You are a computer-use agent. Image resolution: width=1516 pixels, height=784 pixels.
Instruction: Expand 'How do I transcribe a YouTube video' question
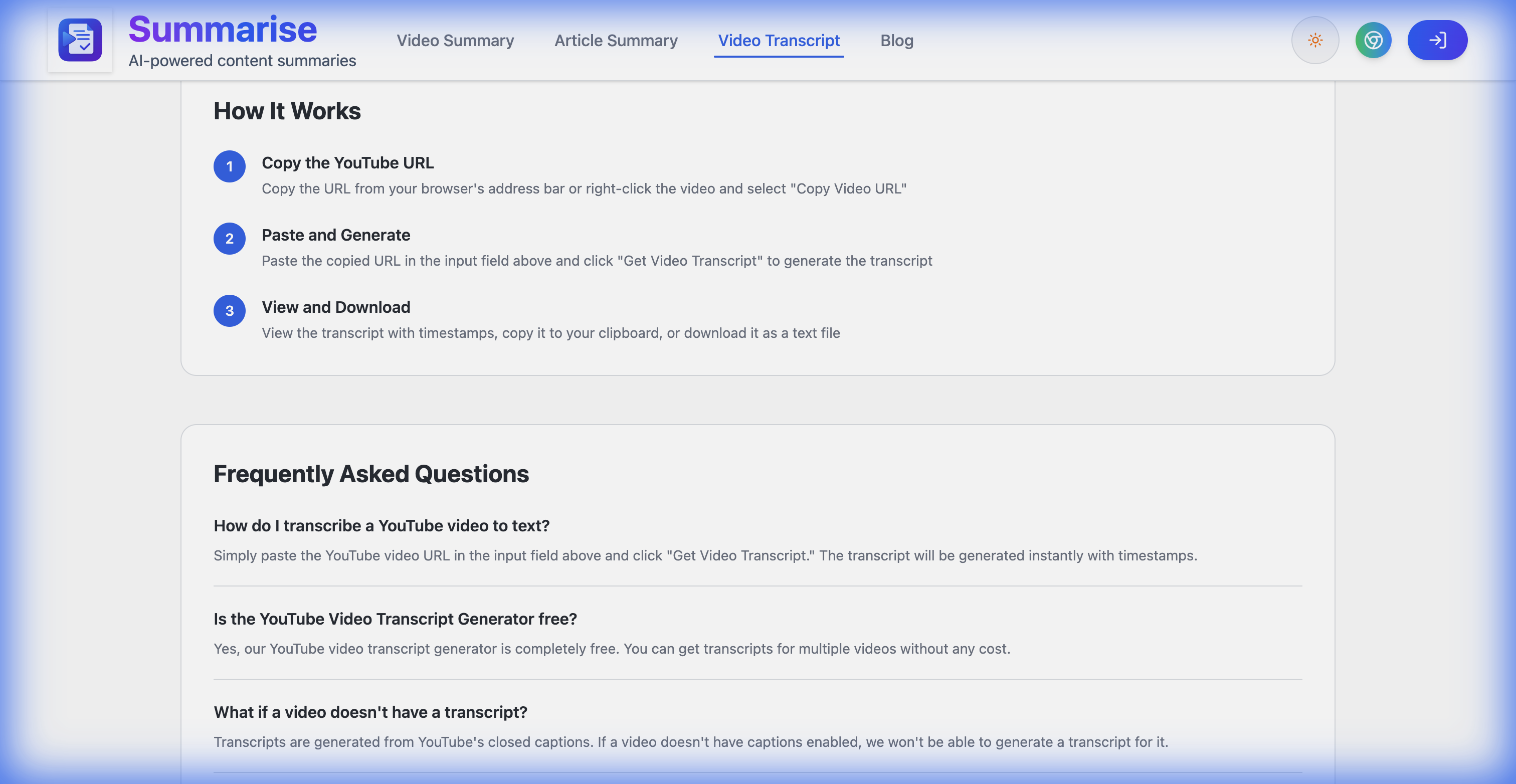click(382, 526)
